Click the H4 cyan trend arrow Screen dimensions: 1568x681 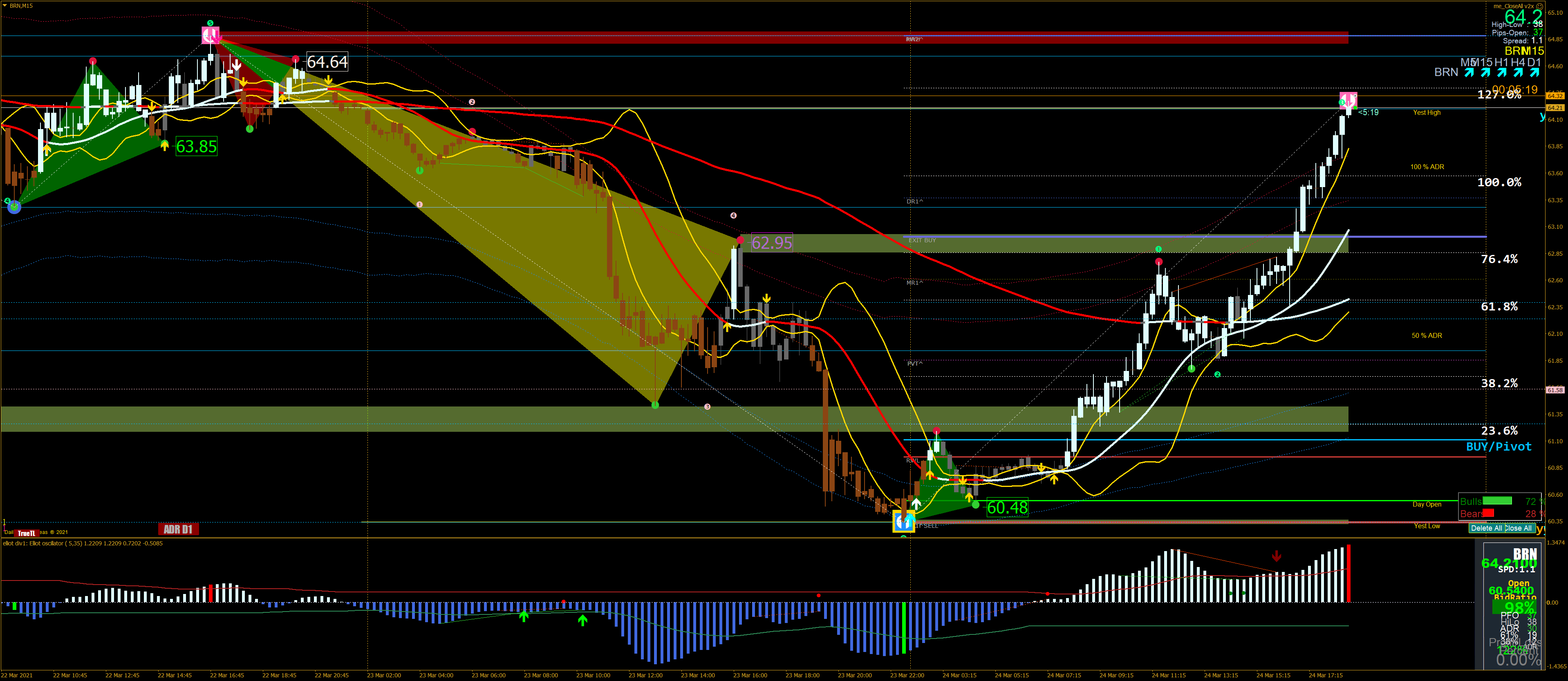[x=1518, y=73]
